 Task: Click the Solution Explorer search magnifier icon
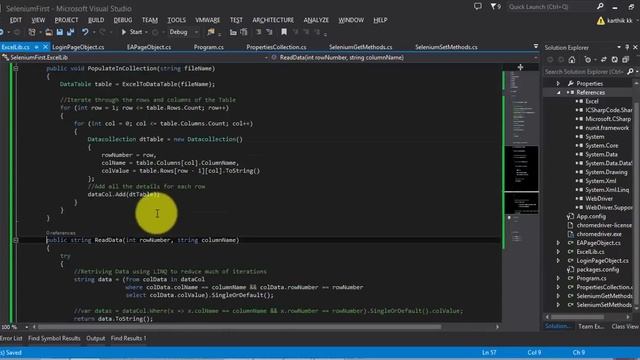tap(630, 72)
